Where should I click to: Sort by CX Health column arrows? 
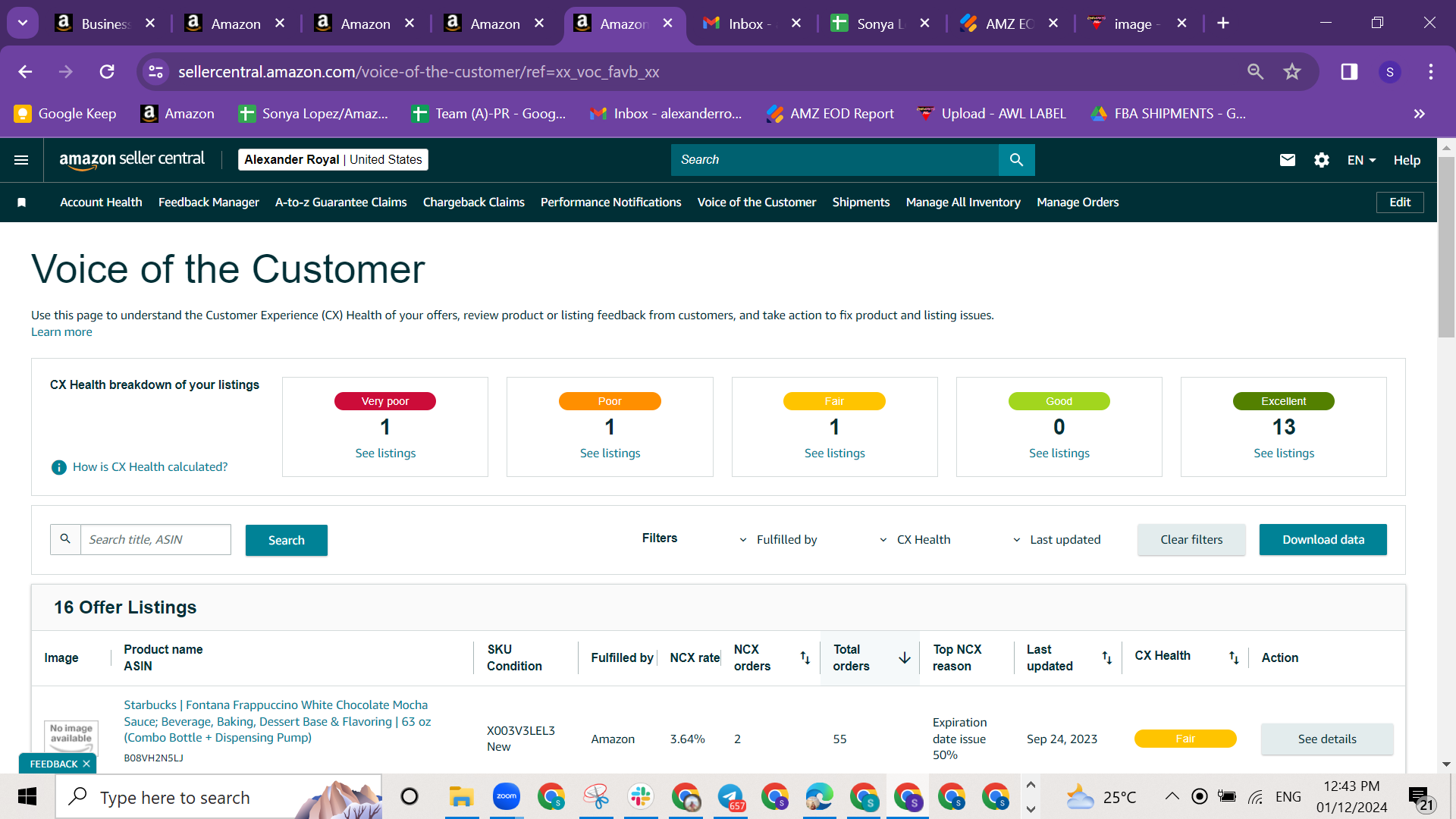tap(1234, 657)
